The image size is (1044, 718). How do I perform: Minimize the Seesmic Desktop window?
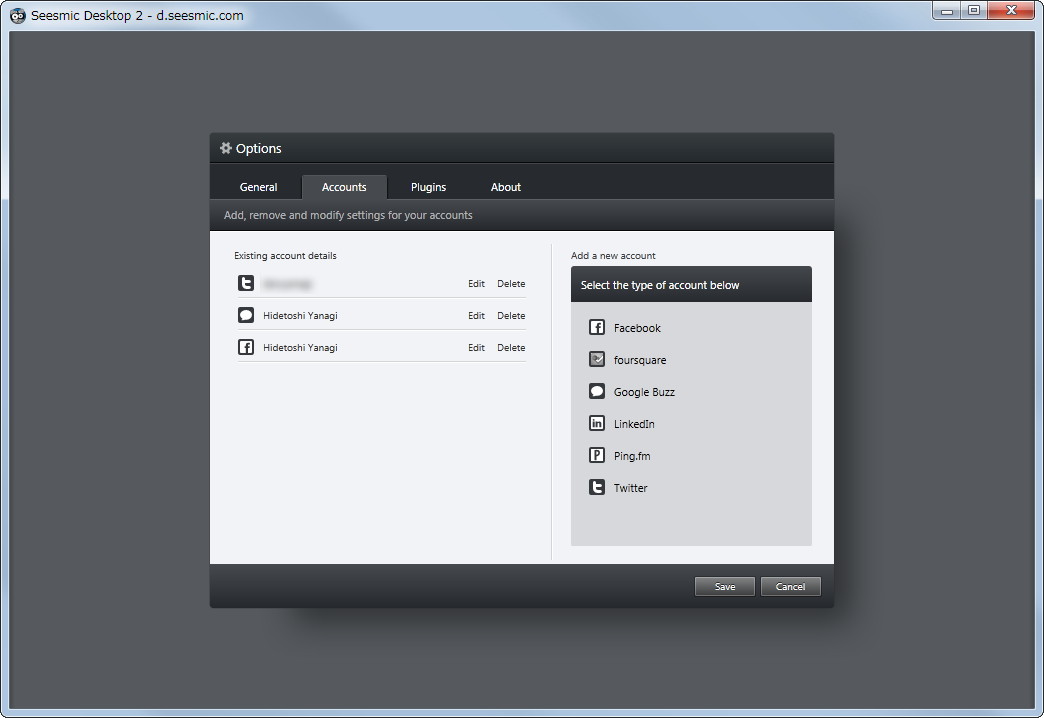point(946,11)
